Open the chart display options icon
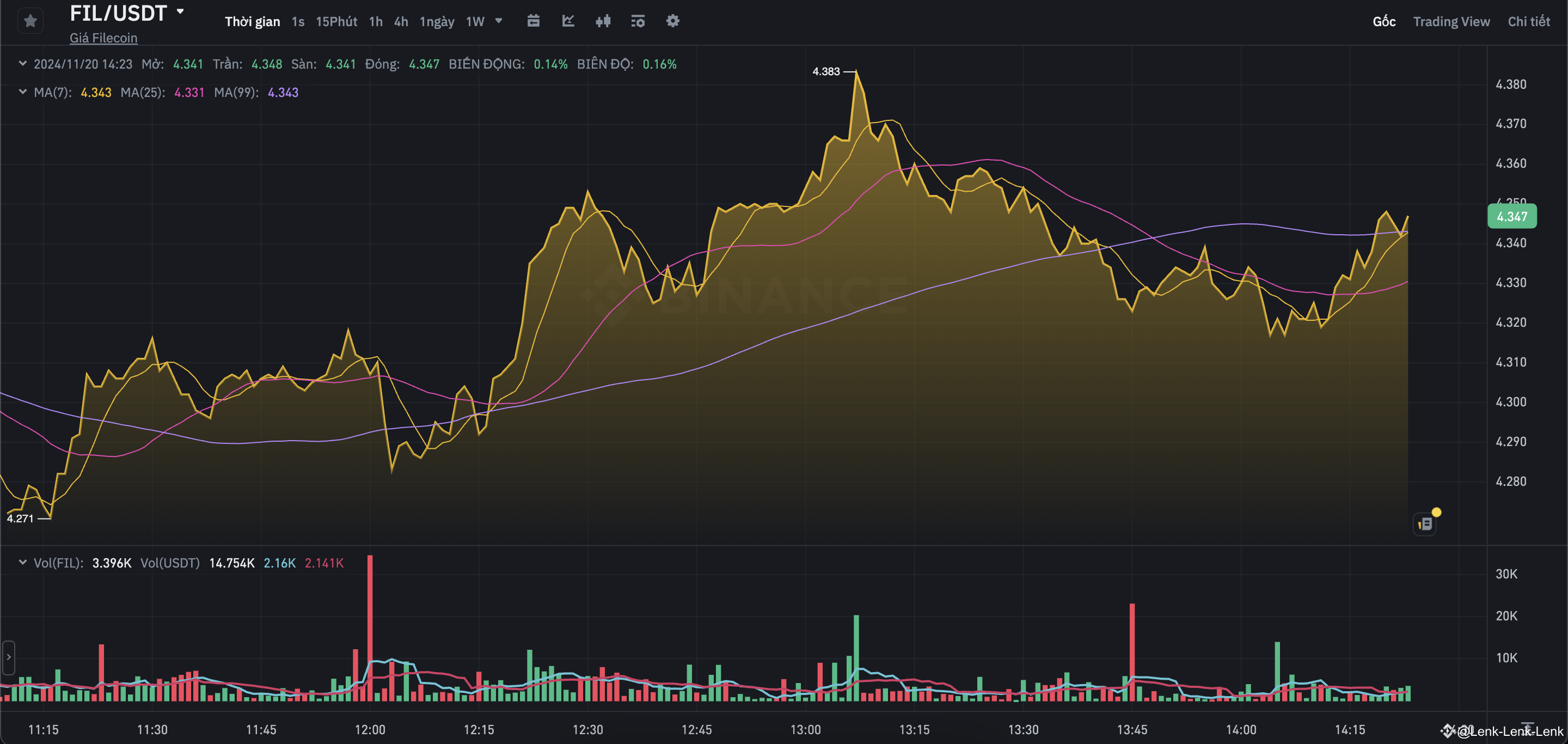This screenshot has width=1568, height=744. pos(638,21)
